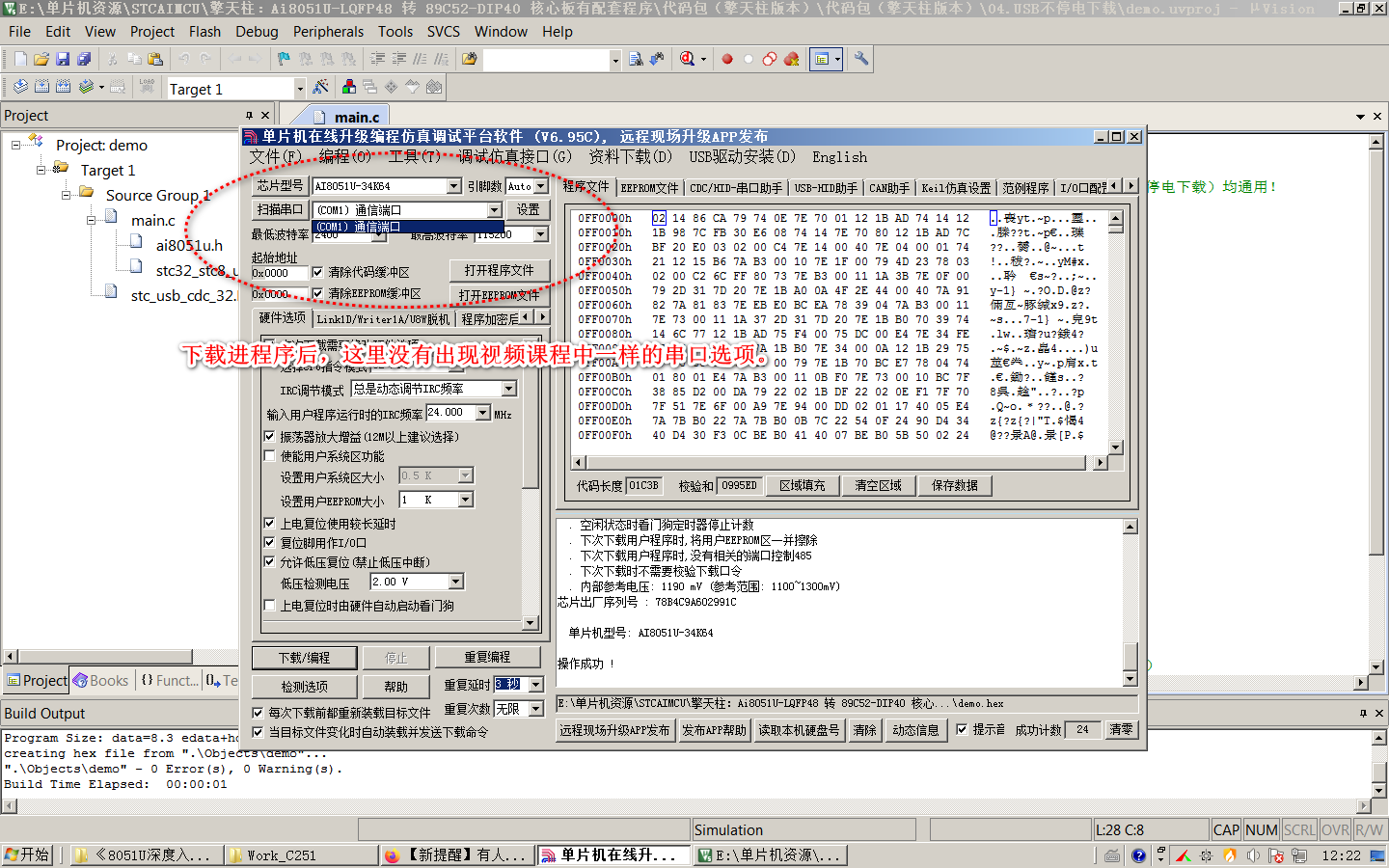This screenshot has height=868, width=1389.
Task: Click 起始地址 0x0000 code input field
Action: click(279, 273)
